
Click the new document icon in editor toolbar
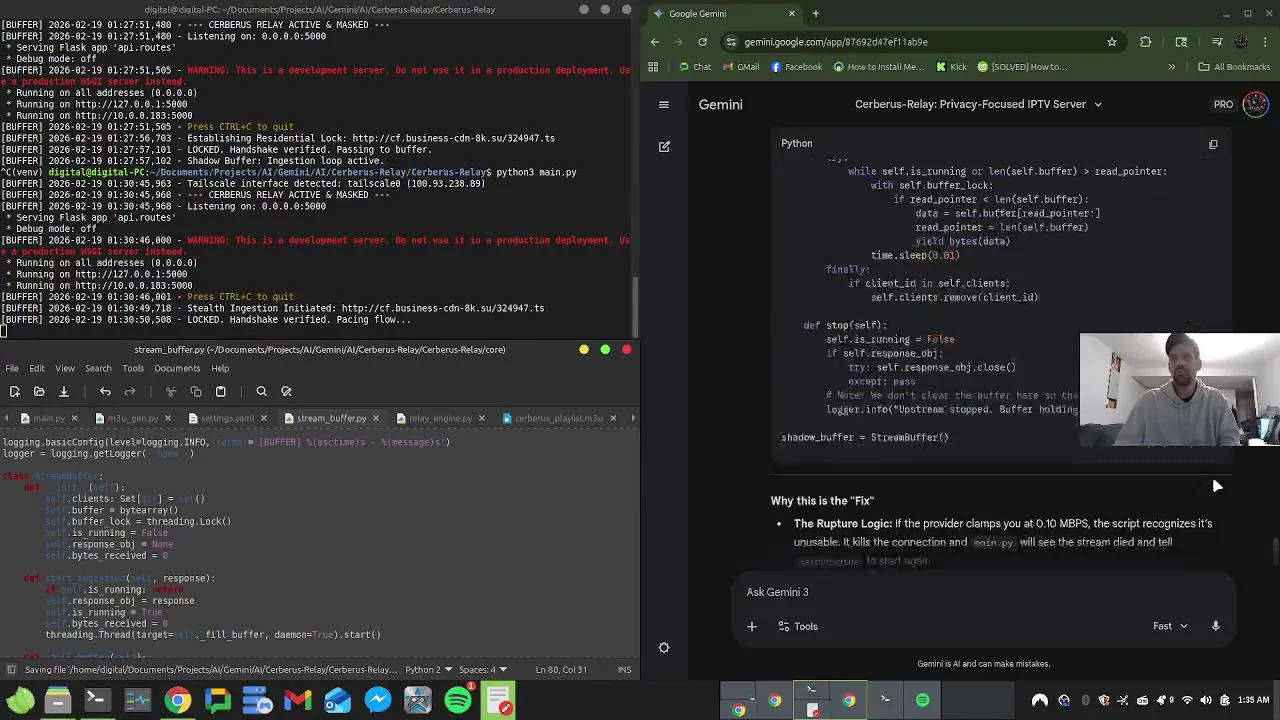[14, 391]
